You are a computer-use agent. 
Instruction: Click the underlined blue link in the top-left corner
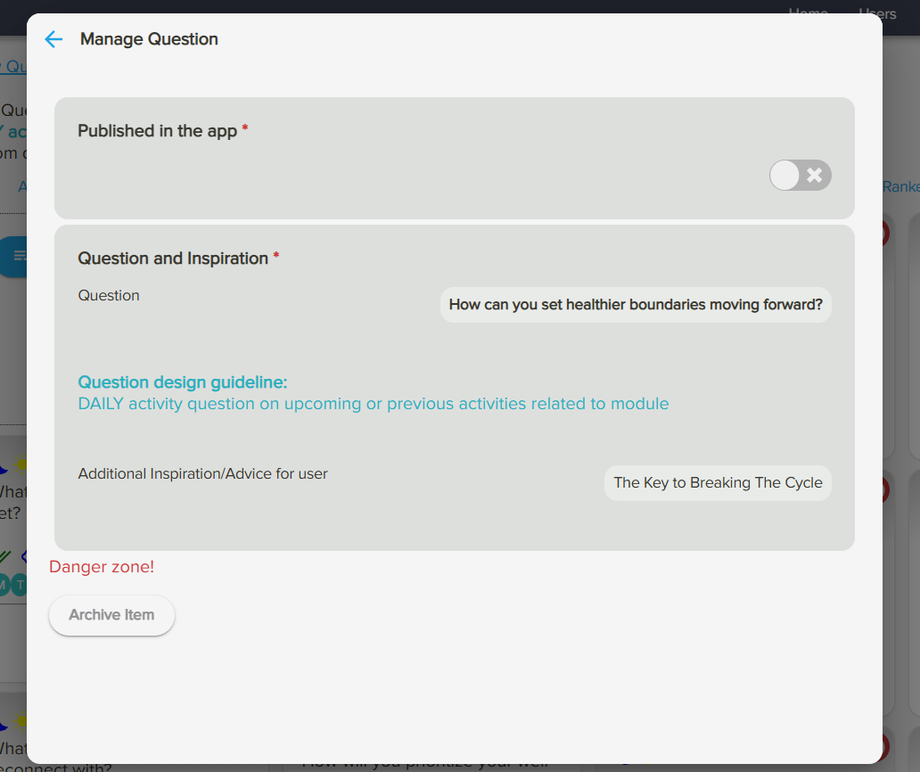point(12,66)
